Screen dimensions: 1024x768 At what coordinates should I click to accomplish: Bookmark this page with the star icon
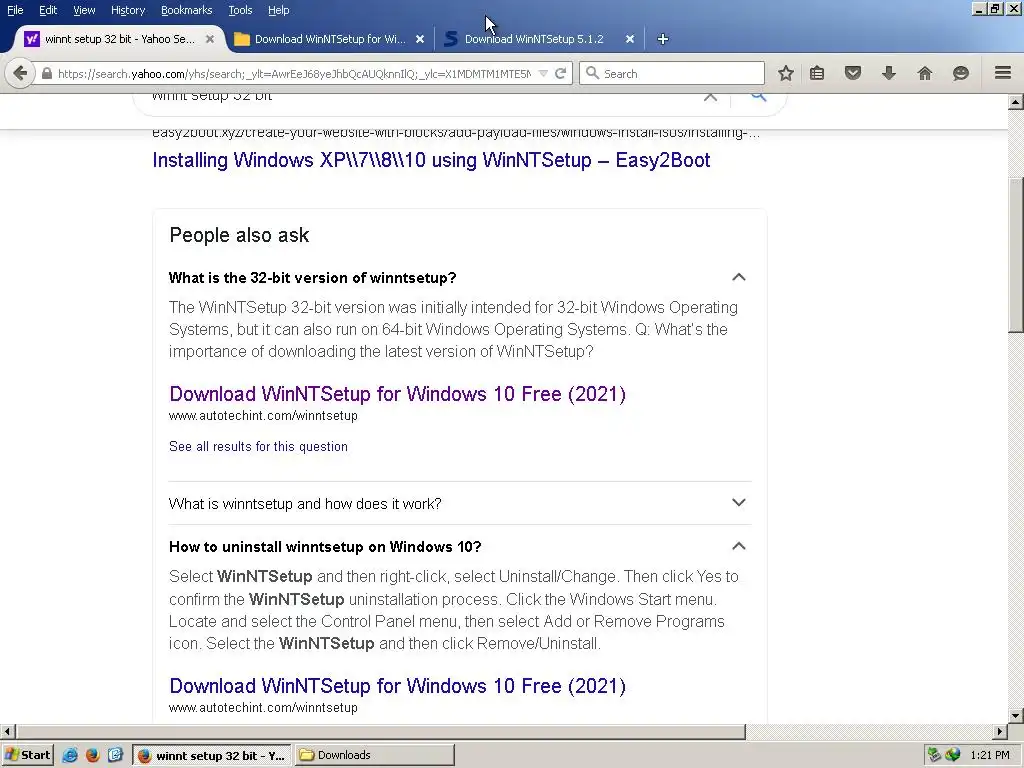click(x=786, y=73)
